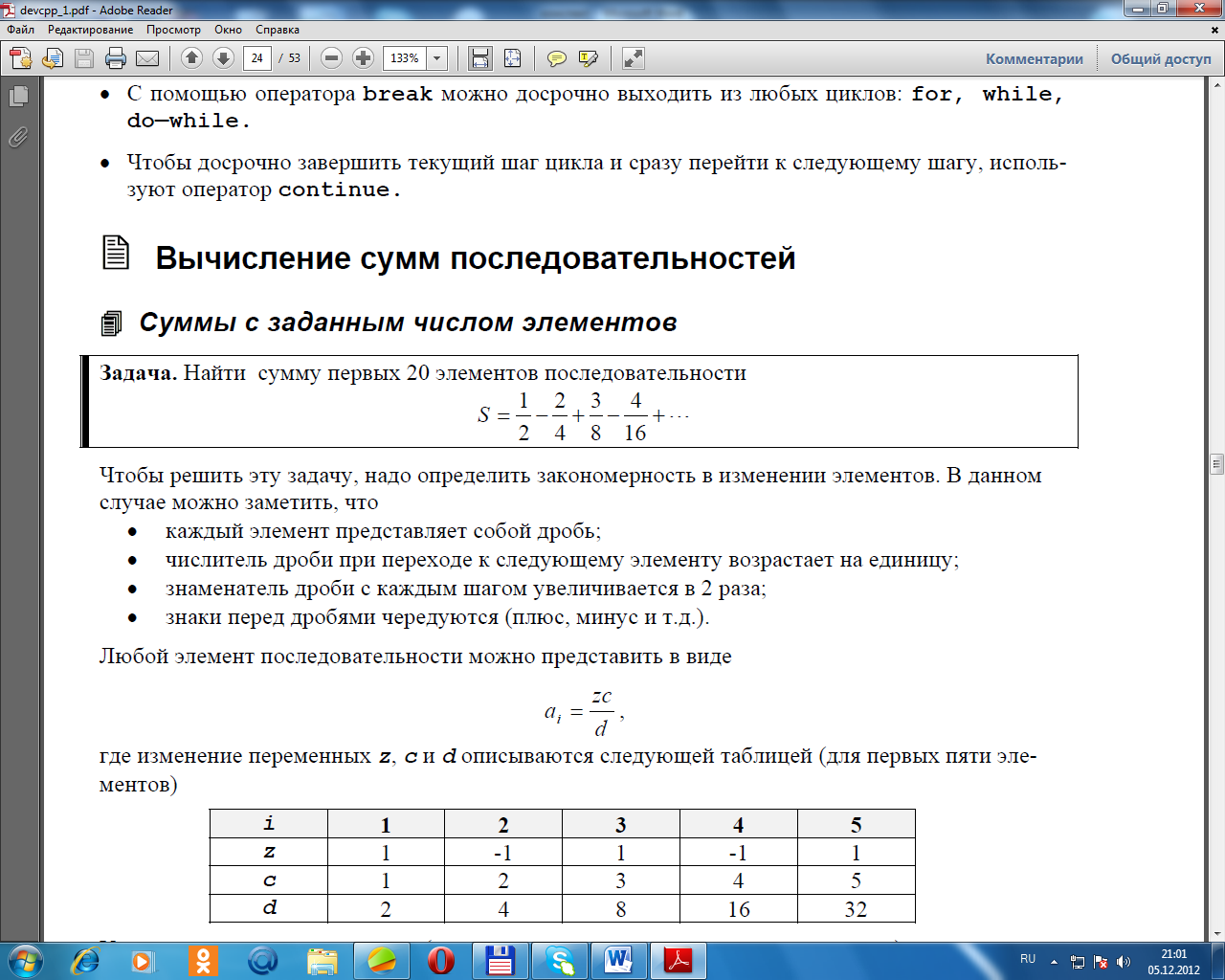Viewport: 1225px width, 980px height.
Task: Launch Internet Explorer from the taskbar
Action: point(84,960)
